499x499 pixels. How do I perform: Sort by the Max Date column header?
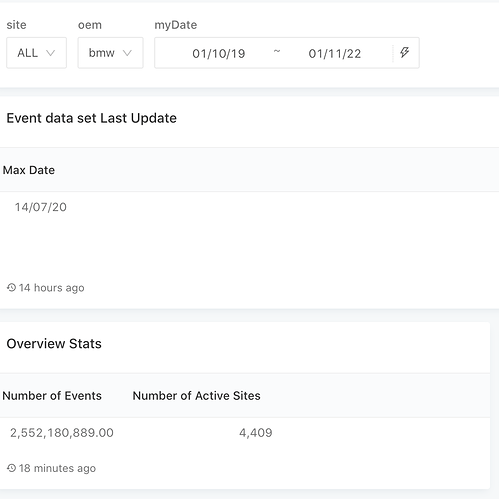tap(29, 170)
